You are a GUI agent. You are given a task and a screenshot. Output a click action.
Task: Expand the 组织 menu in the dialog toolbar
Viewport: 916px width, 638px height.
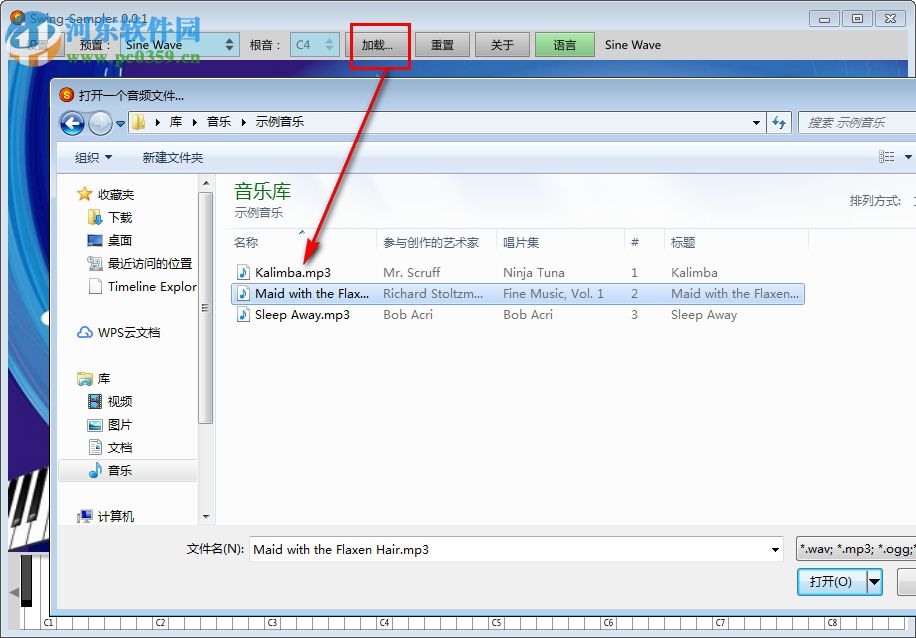tap(91, 157)
